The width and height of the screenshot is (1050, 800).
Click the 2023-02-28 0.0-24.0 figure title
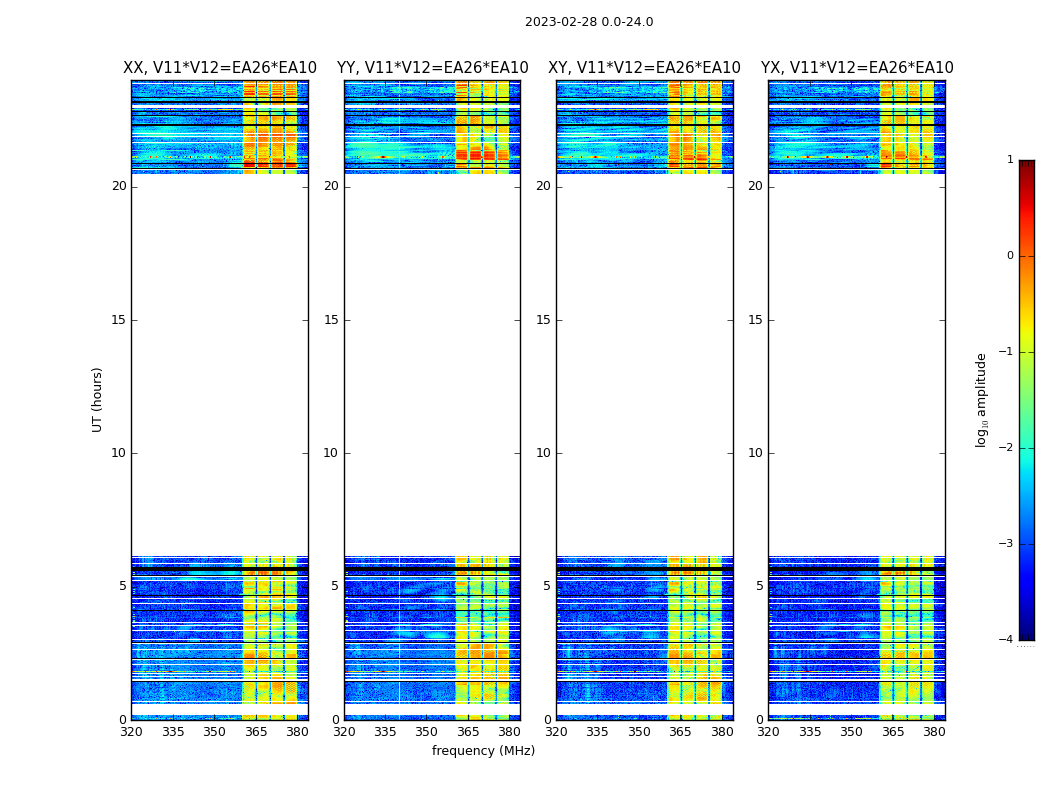click(589, 22)
